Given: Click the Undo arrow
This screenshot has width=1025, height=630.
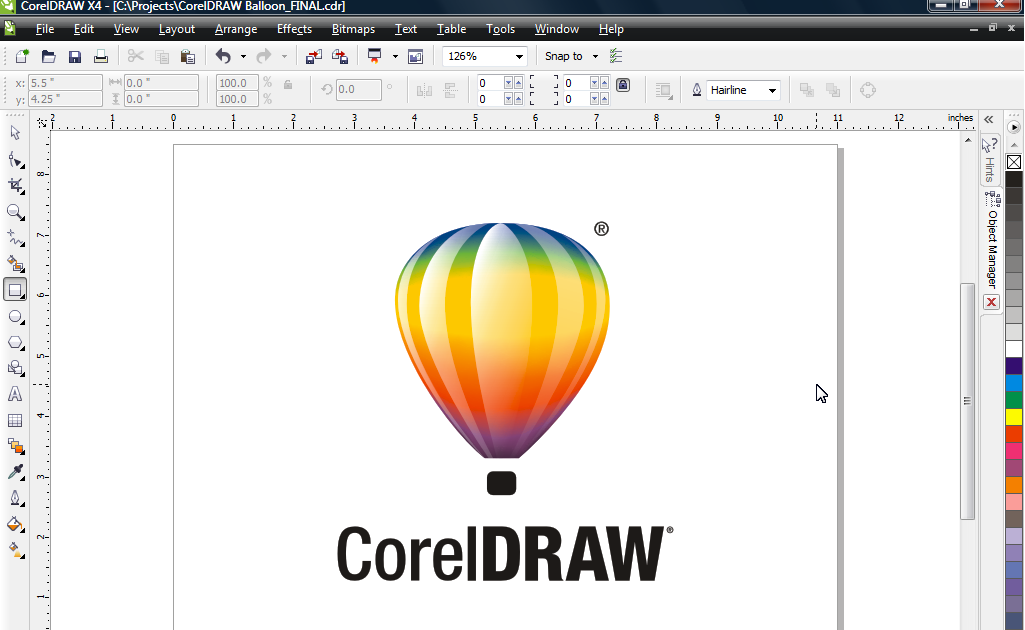Looking at the screenshot, I should (223, 56).
